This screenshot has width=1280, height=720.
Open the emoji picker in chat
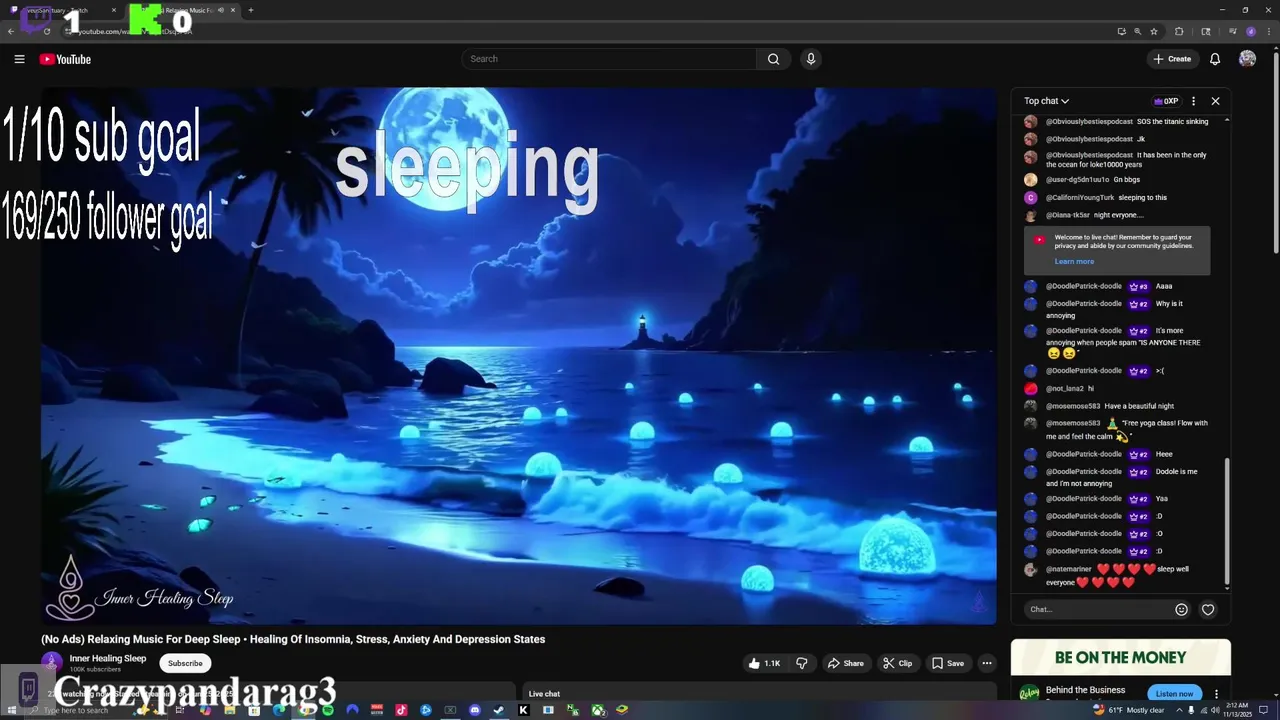[1181, 609]
